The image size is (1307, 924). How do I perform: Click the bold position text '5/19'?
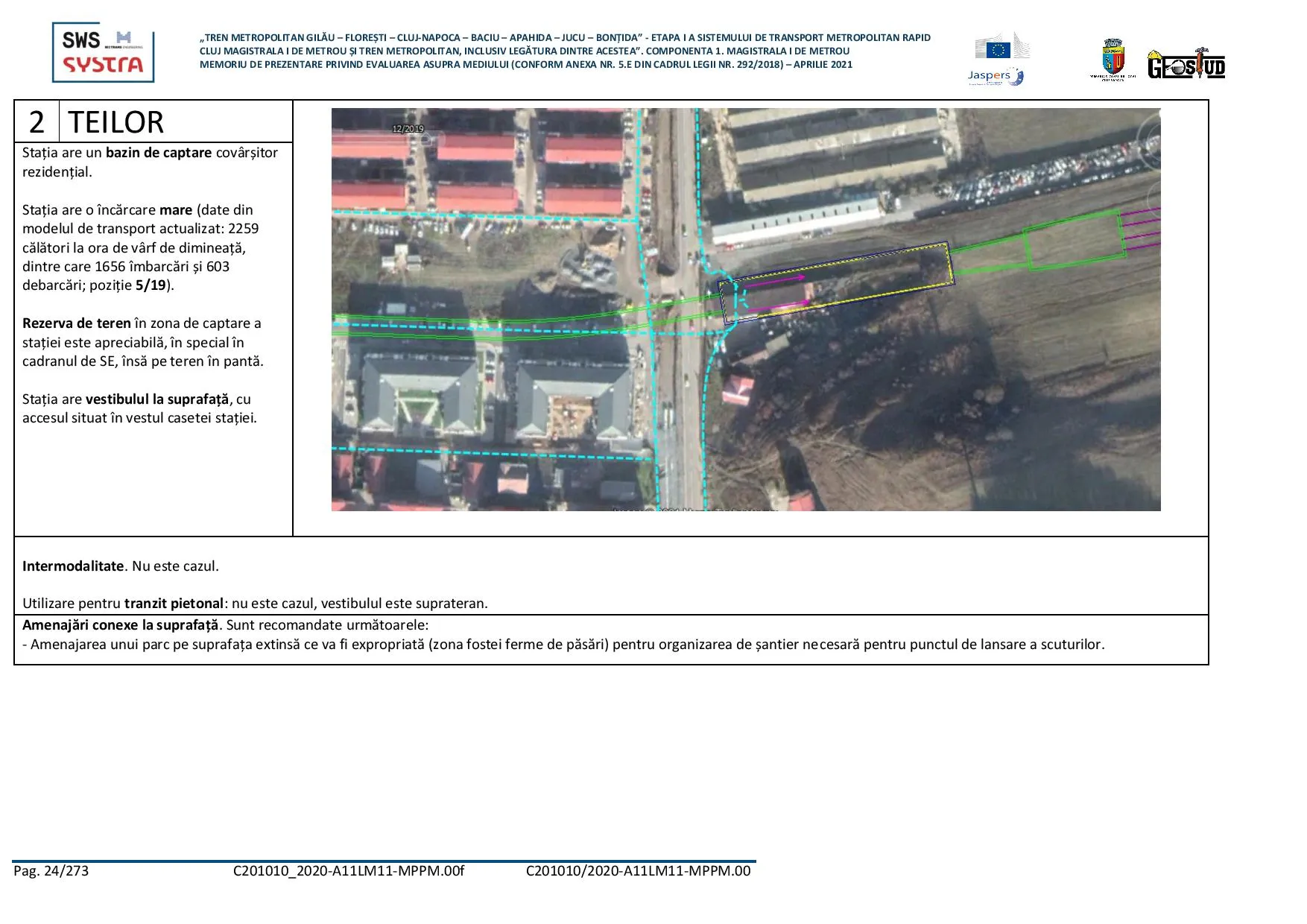pyautogui.click(x=151, y=285)
